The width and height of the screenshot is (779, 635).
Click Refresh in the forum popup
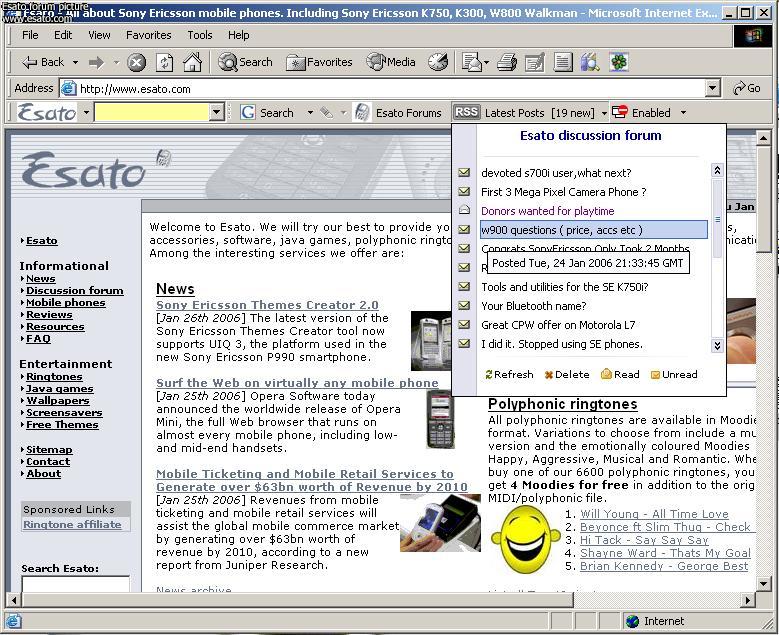tap(509, 374)
